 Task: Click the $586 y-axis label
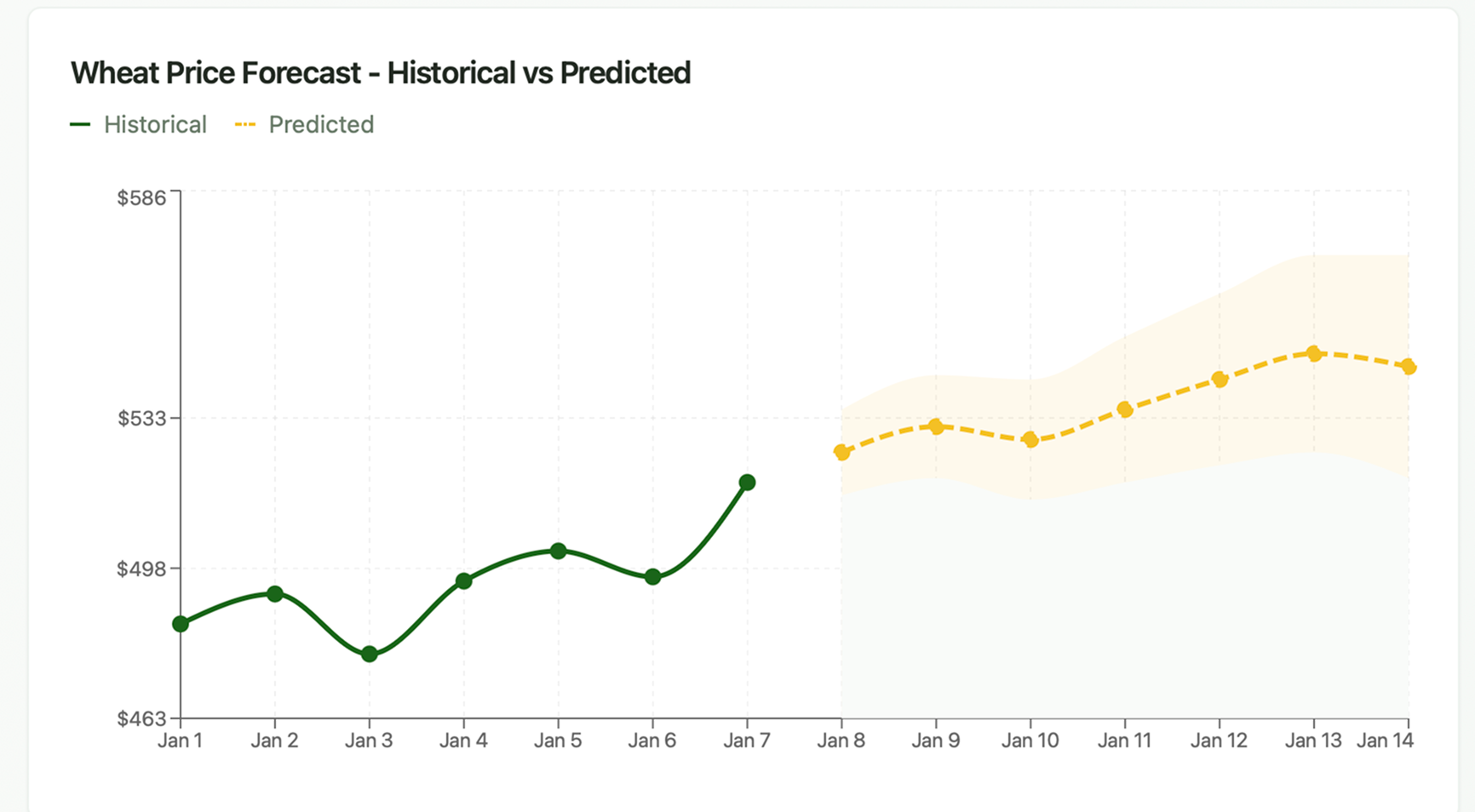(x=141, y=198)
